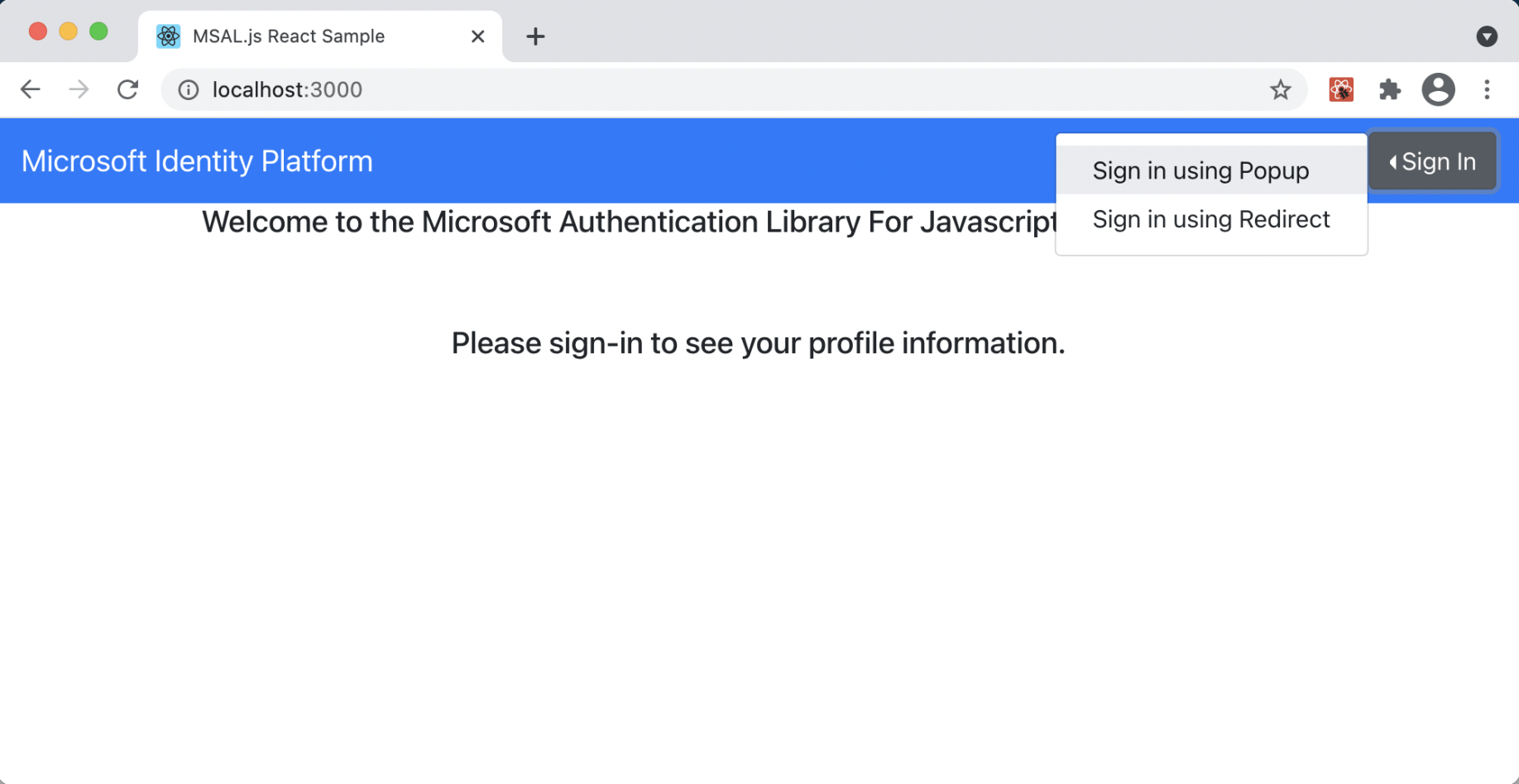
Task: Close the MSAL.js React Sample tab
Action: tap(477, 36)
